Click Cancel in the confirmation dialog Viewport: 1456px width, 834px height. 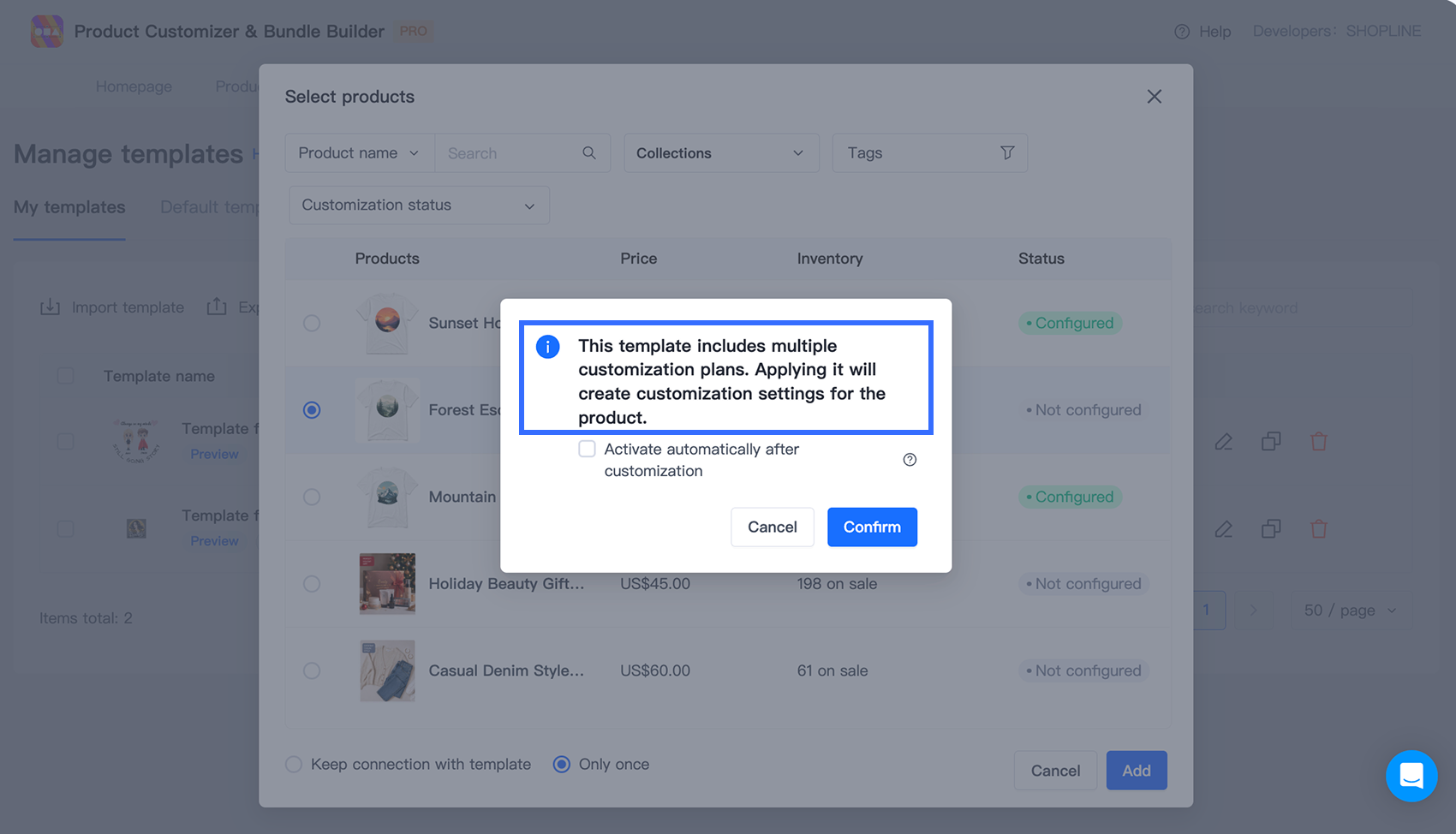pyautogui.click(x=772, y=527)
